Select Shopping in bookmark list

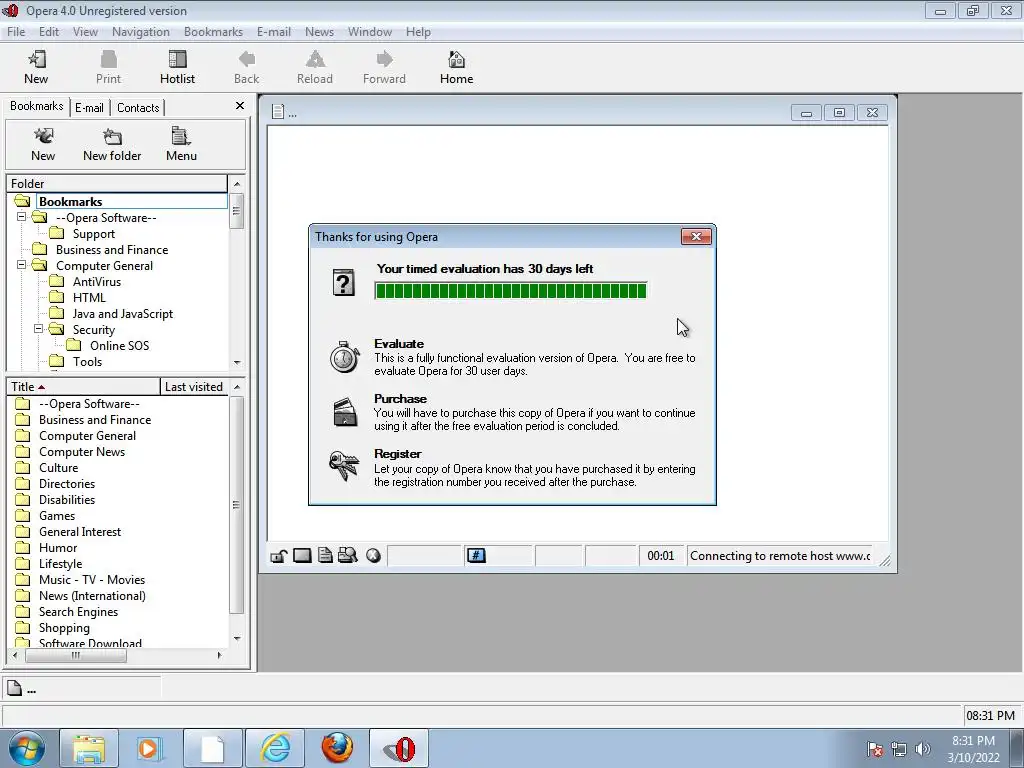pos(64,628)
